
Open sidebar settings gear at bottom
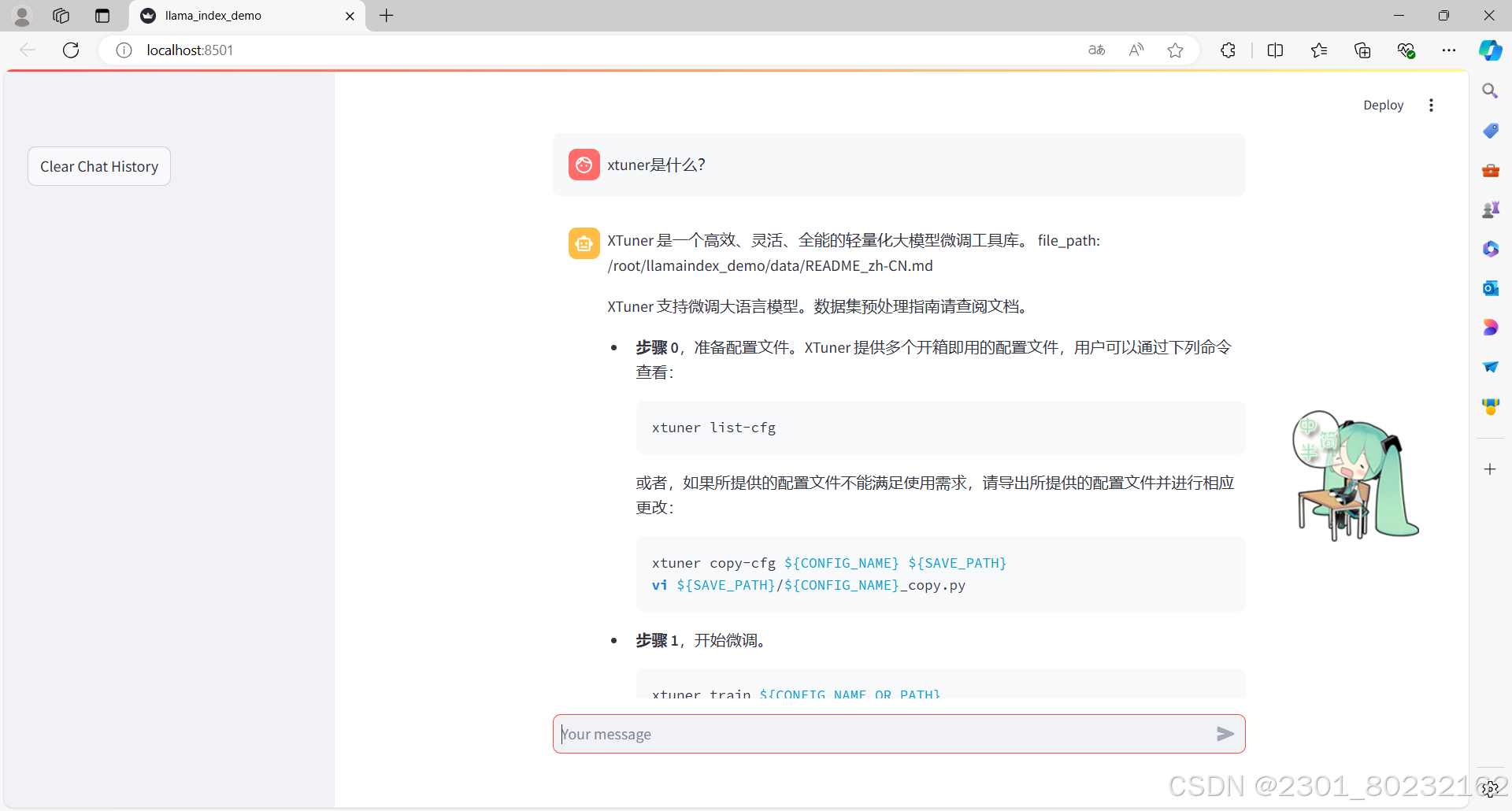tap(1489, 788)
